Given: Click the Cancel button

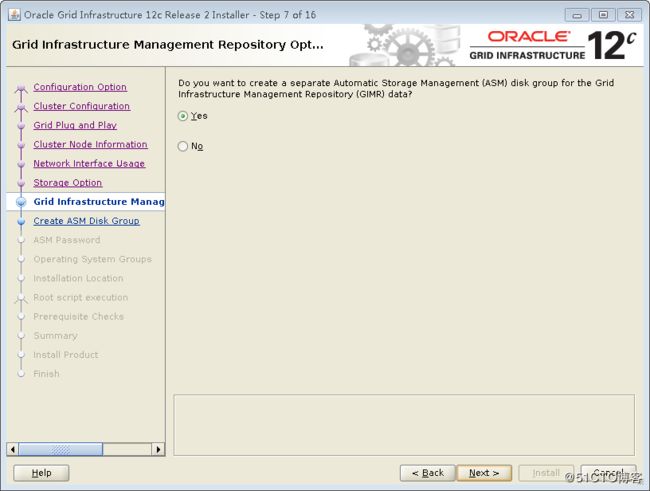Looking at the screenshot, I should (609, 473).
